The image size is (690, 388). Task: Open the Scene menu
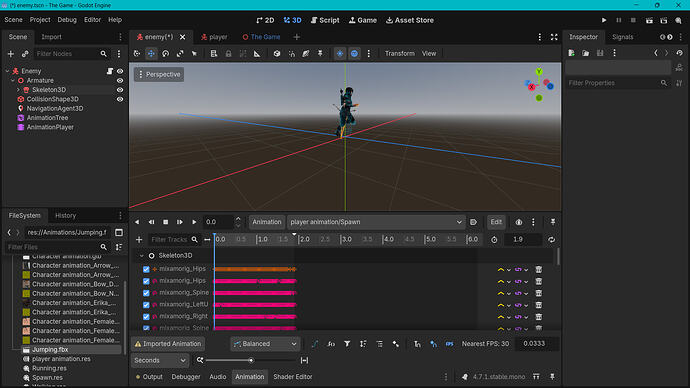[x=13, y=20]
